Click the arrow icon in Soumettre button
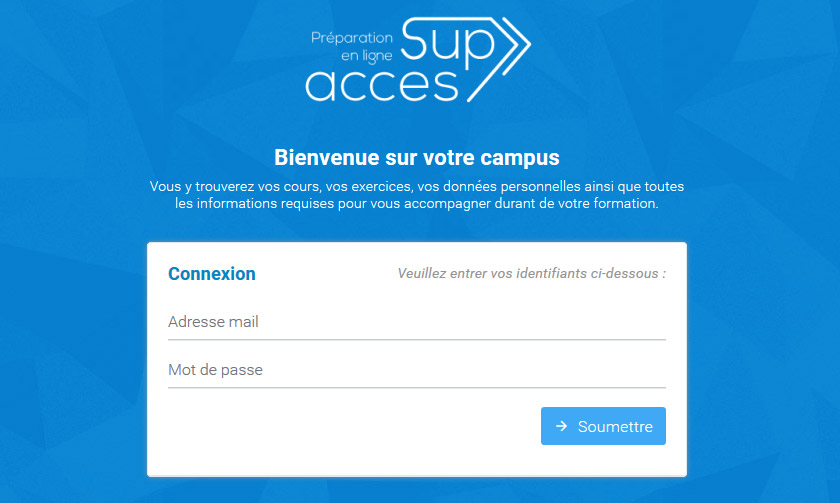This screenshot has width=840, height=503. 561,426
